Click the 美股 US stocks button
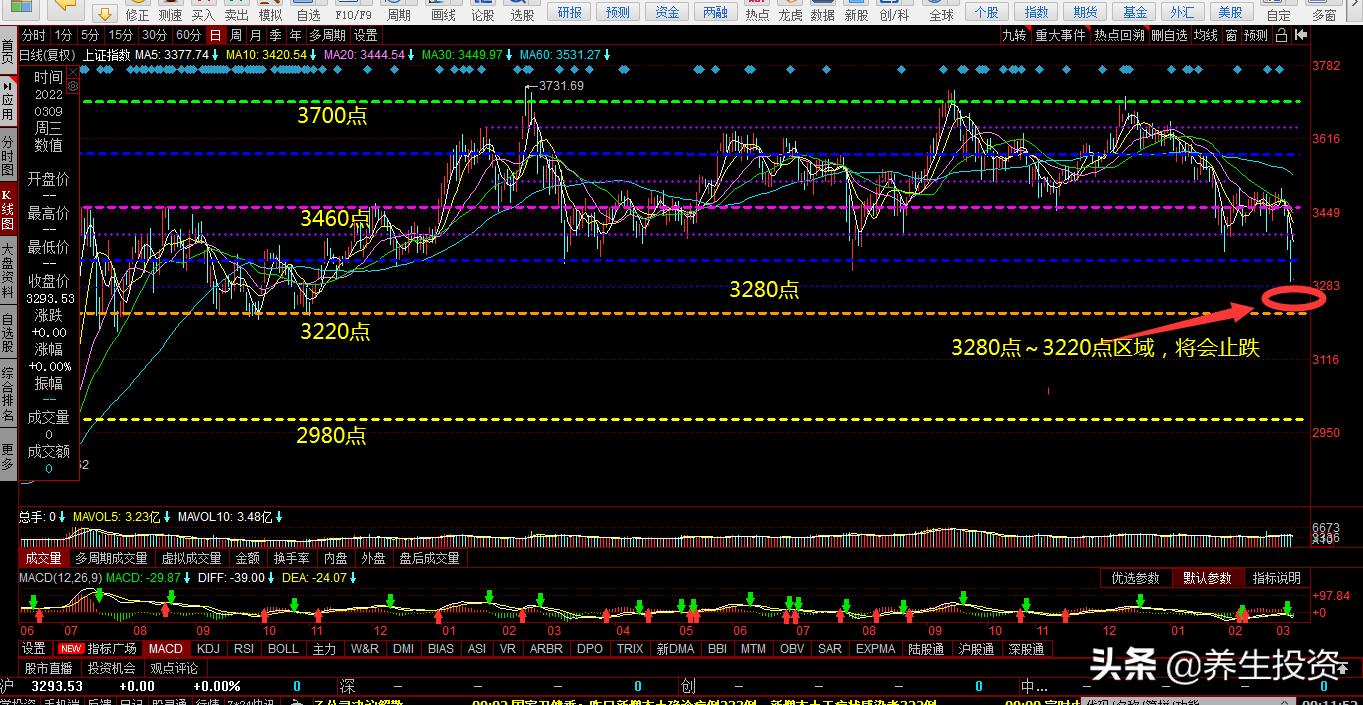1363x705 pixels. 1231,12
